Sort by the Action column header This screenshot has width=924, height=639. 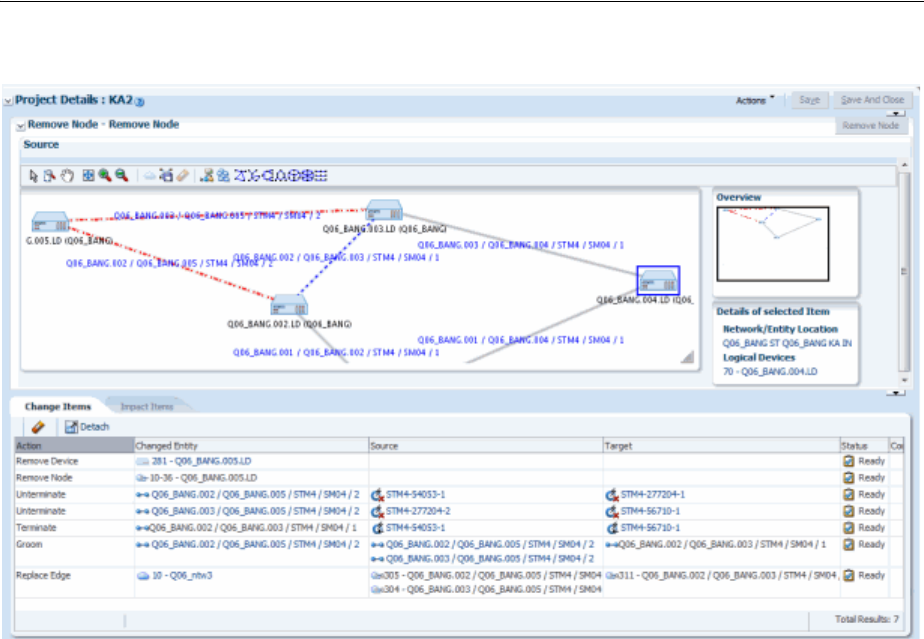point(74,446)
